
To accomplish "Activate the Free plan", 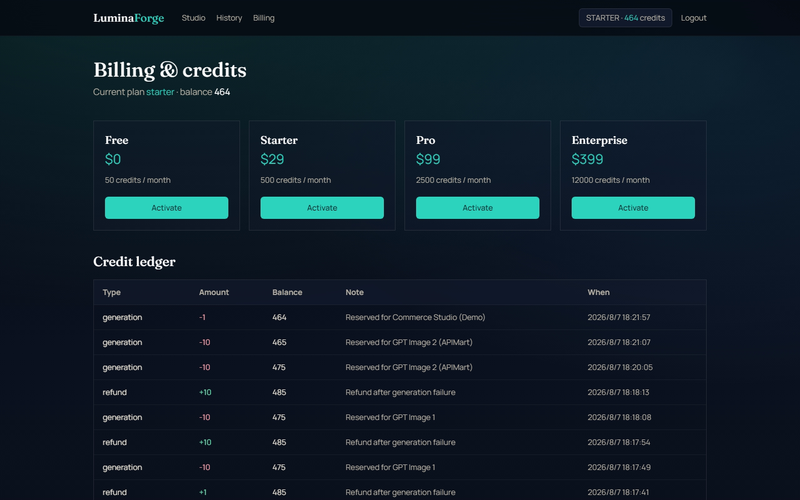I will [x=166, y=208].
